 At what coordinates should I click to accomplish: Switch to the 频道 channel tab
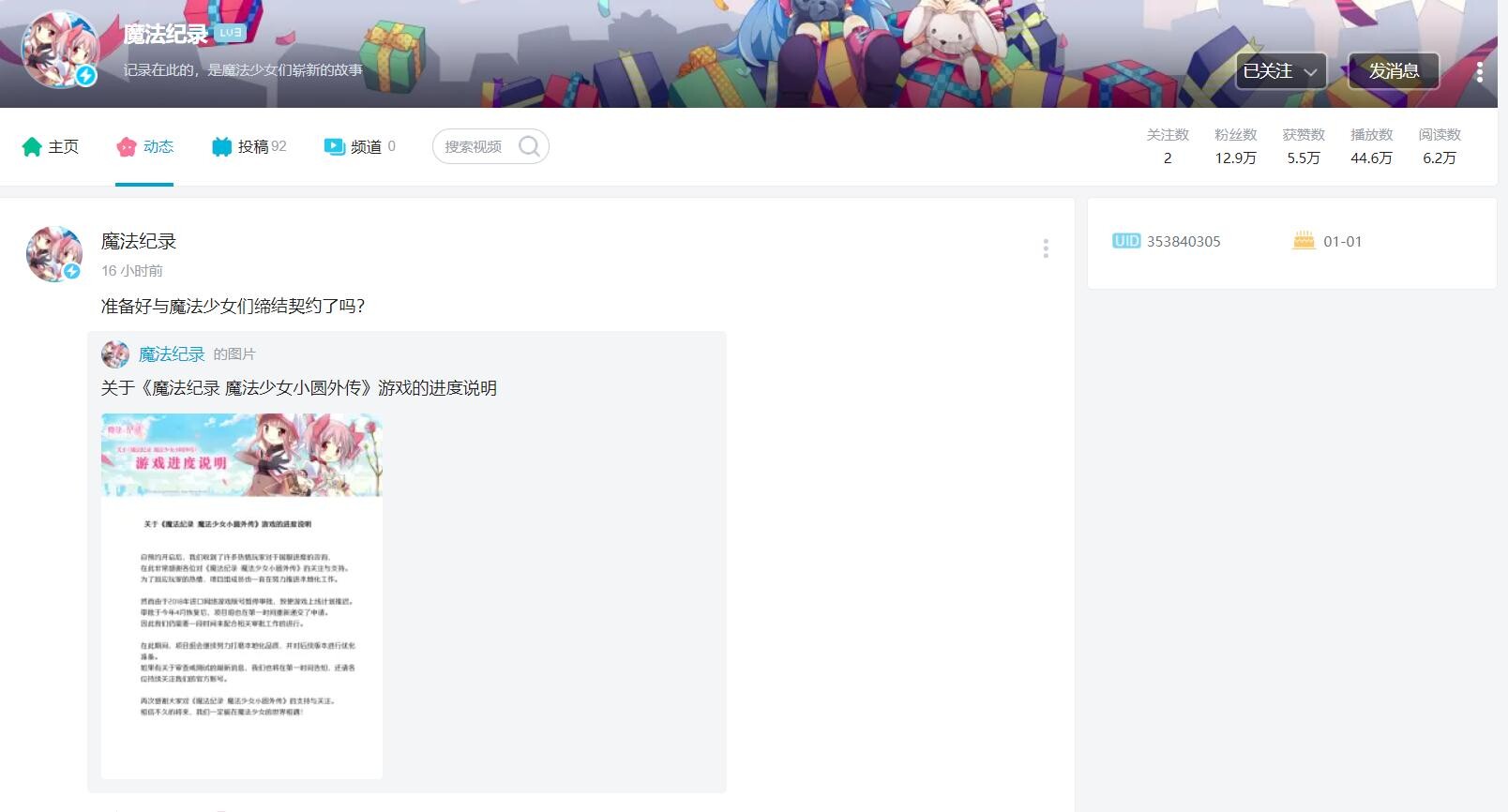pos(359,146)
